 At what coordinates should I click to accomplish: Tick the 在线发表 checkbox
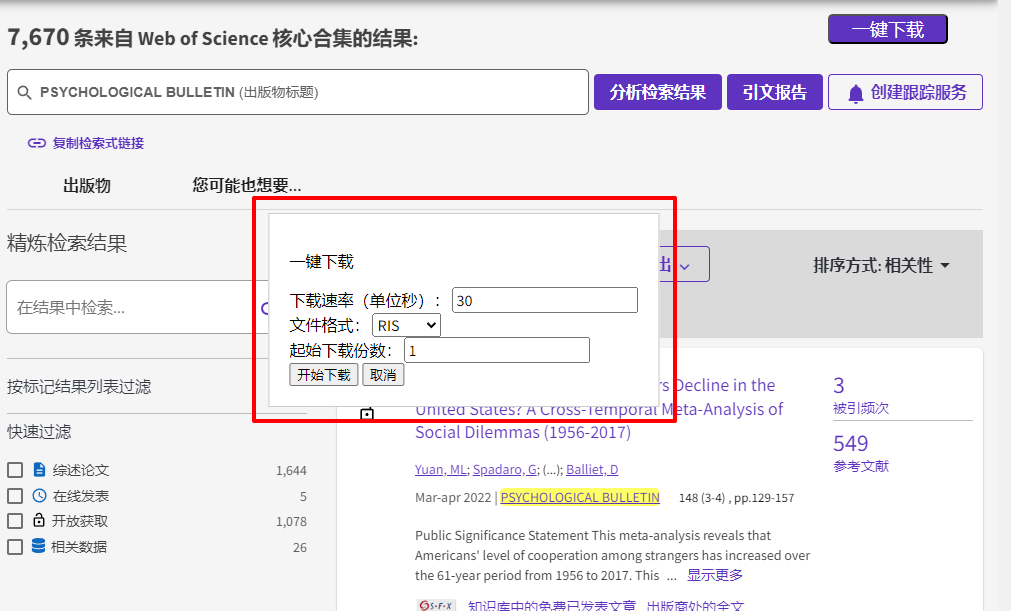(15, 496)
